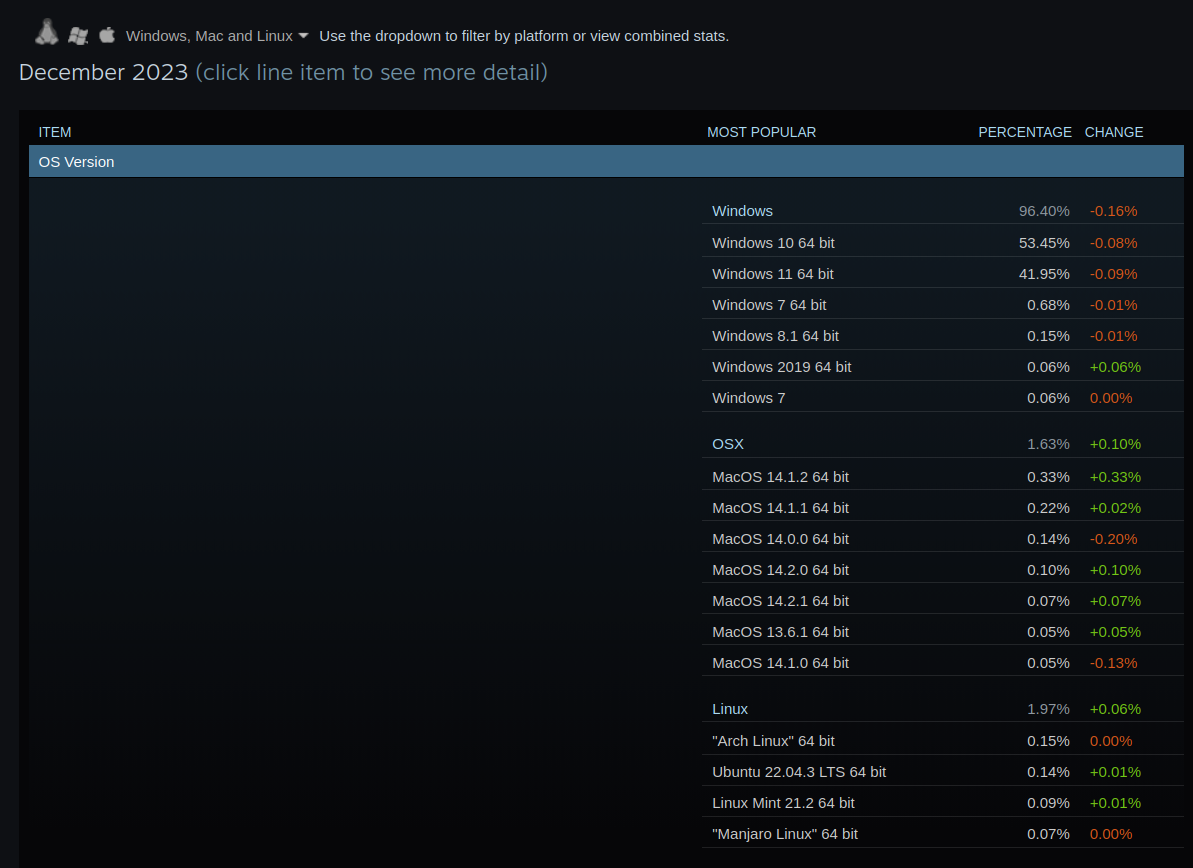Select the Windows 2019 64 bit row

(x=943, y=367)
